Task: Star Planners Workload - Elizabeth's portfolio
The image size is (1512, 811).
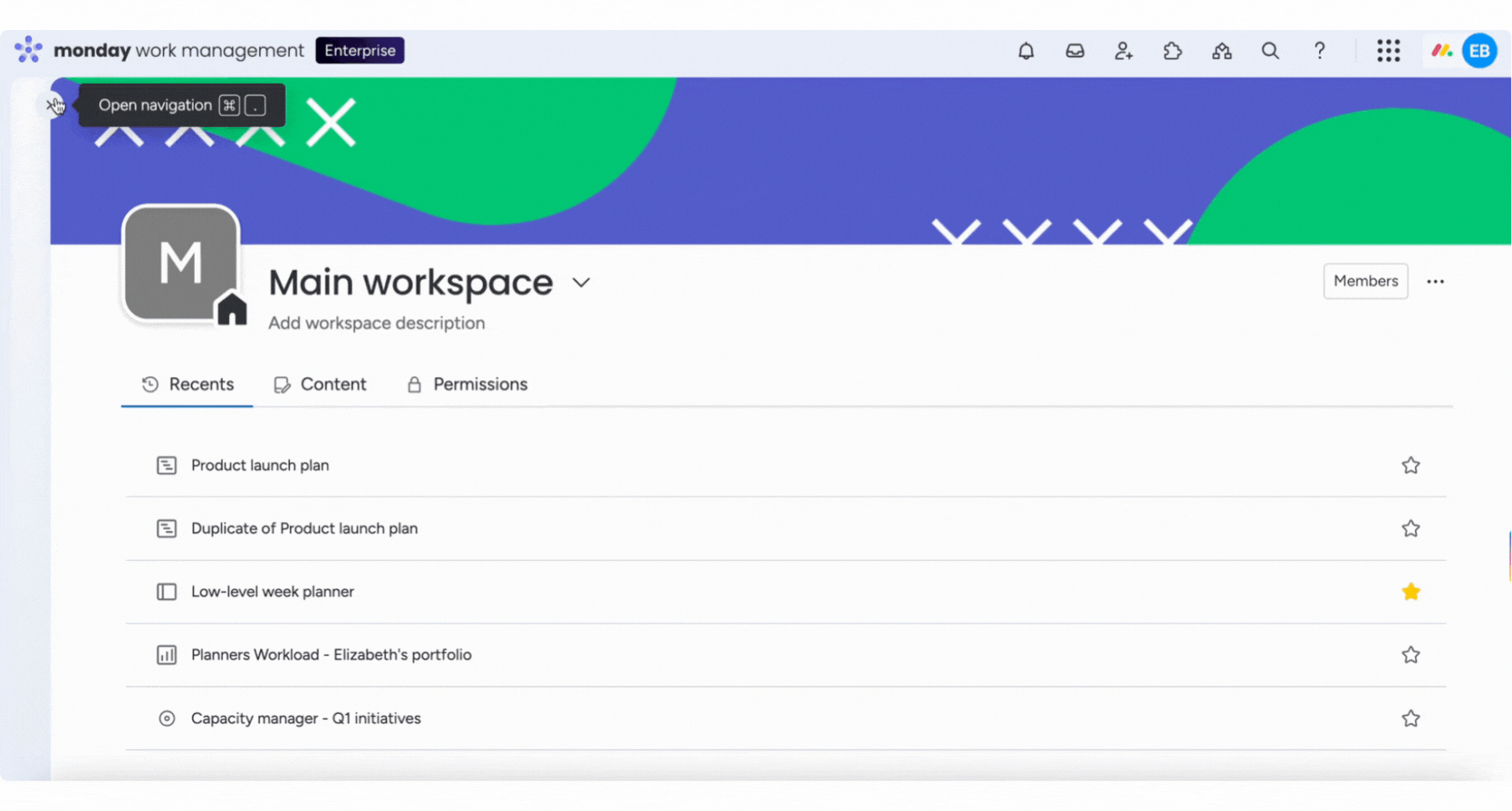Action: (1411, 655)
